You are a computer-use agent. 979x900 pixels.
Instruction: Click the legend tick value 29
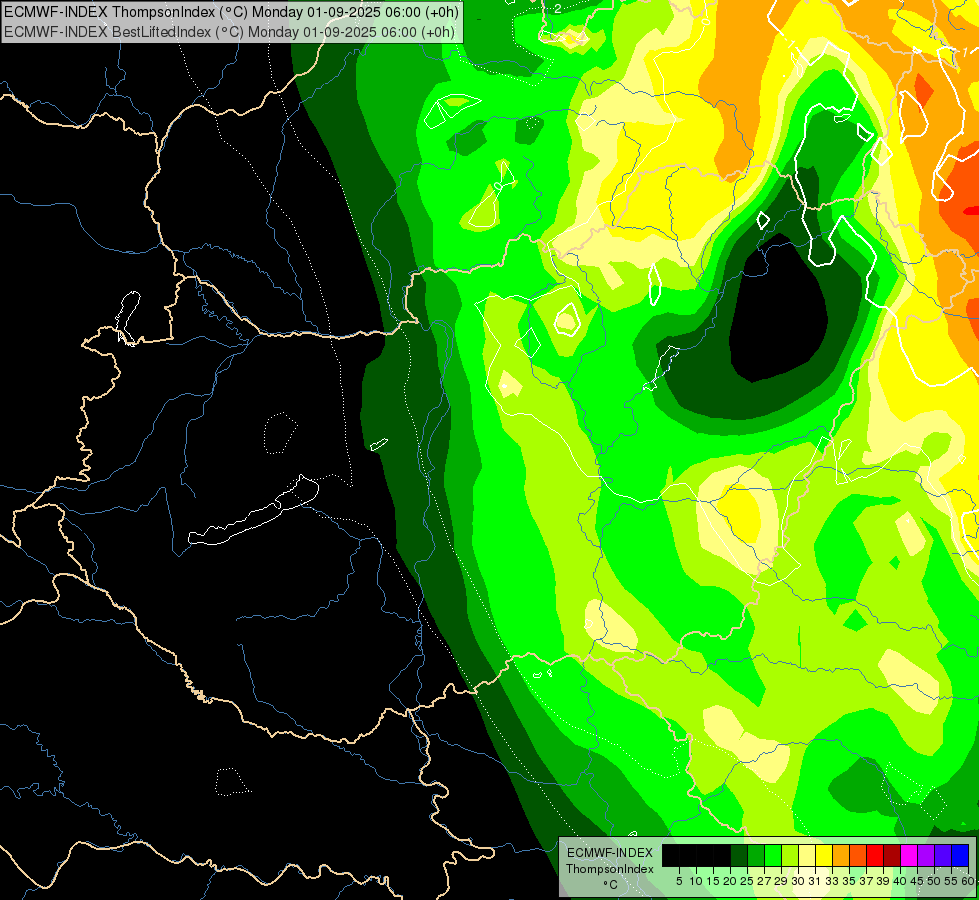coord(782,881)
